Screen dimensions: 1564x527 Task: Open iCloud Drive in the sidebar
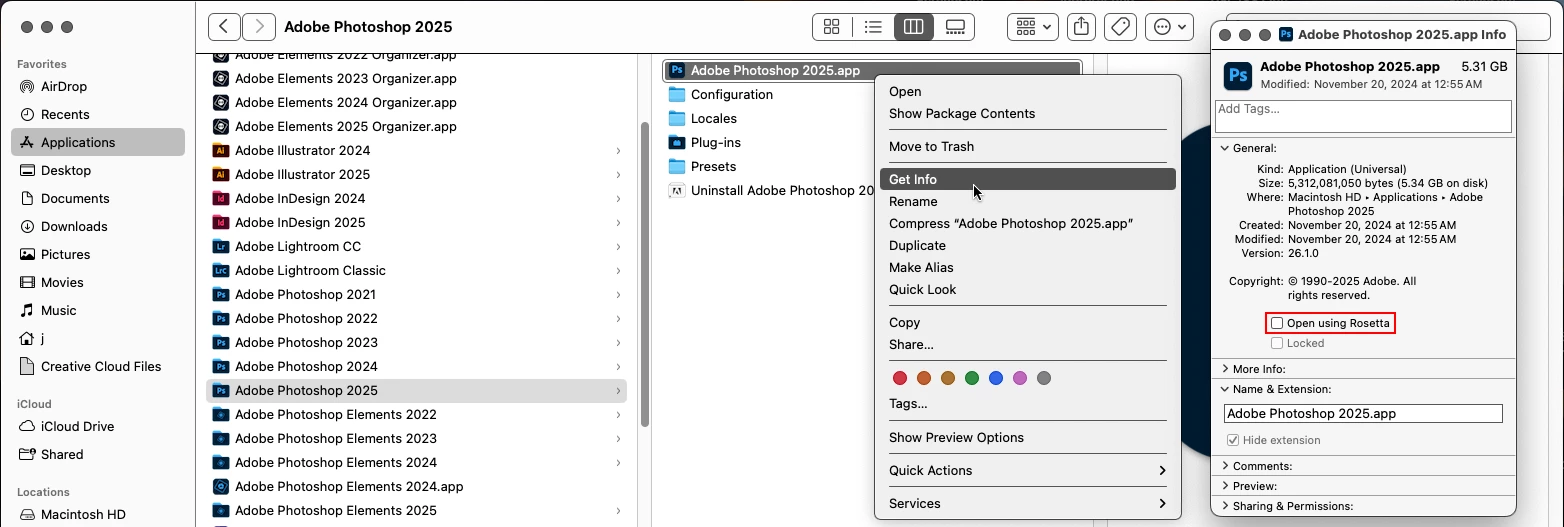point(98,426)
